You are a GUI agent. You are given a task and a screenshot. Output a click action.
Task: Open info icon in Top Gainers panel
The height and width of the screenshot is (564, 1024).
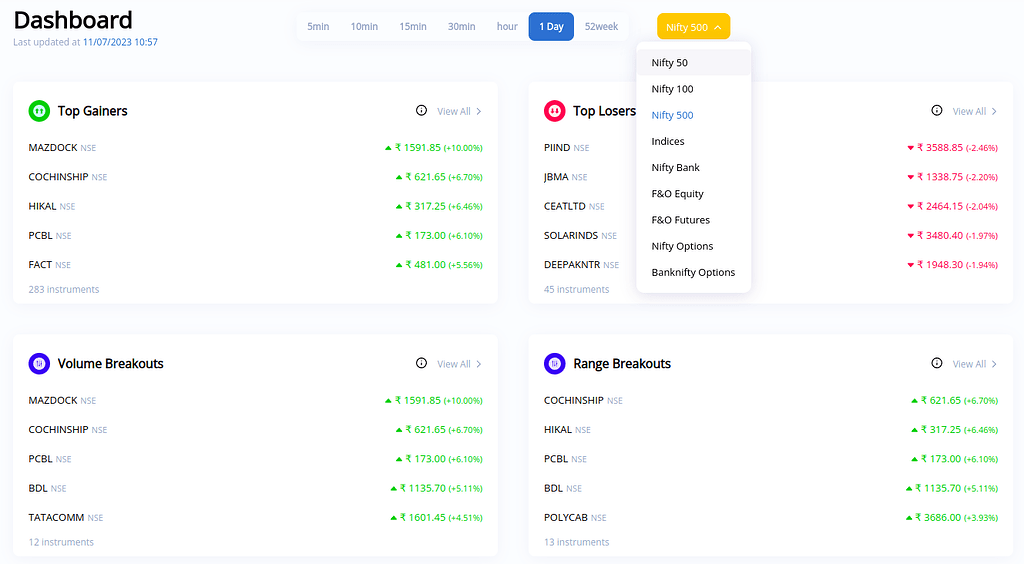tap(421, 110)
